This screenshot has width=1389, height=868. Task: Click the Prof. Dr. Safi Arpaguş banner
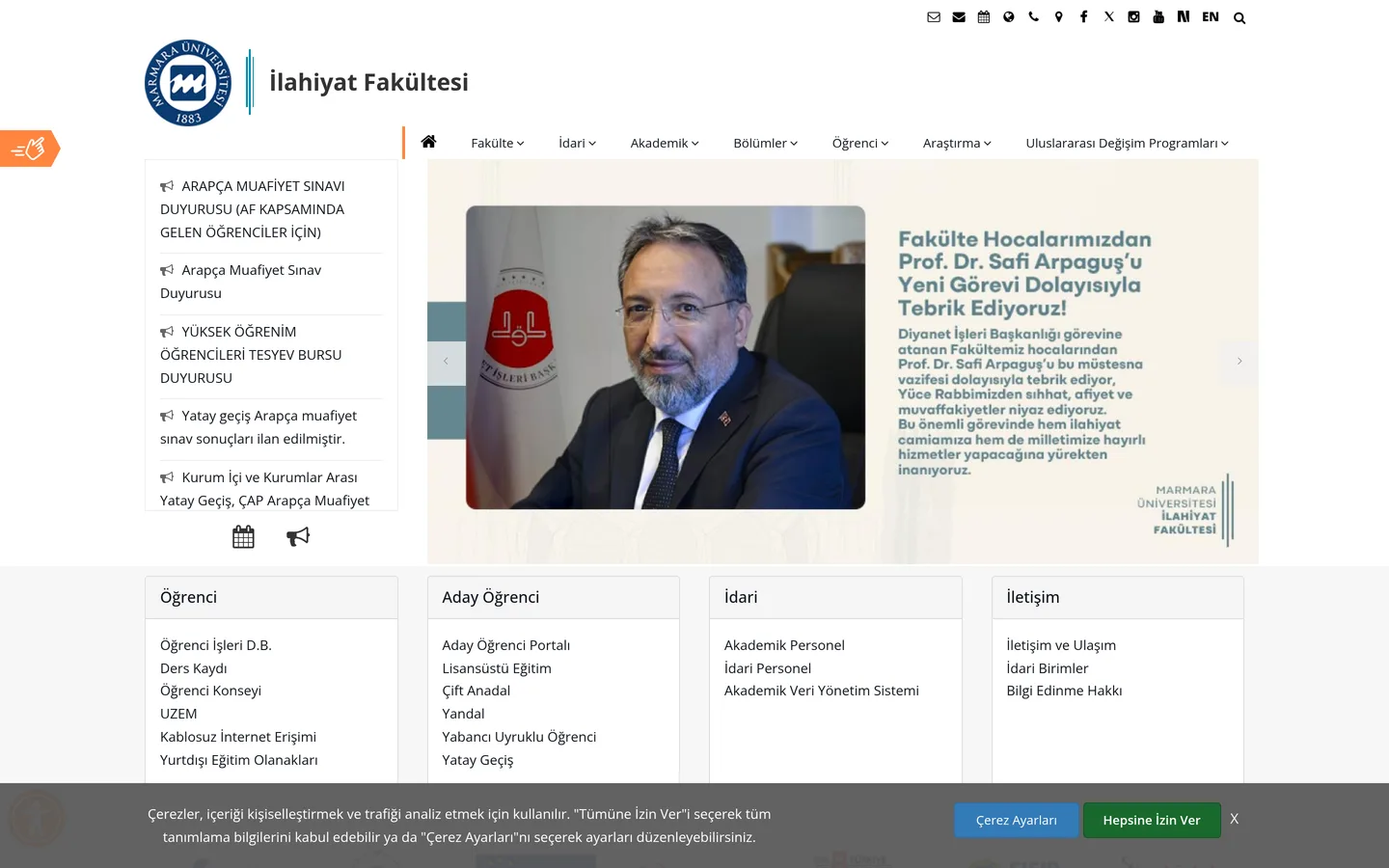pyautogui.click(x=843, y=362)
